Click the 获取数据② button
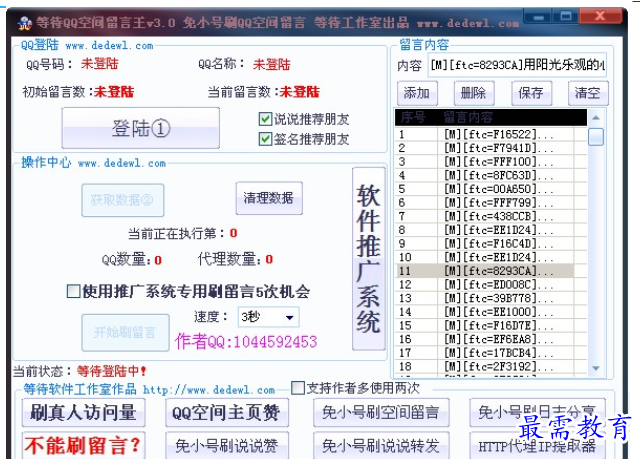Screen dimensions: 640x459 pyautogui.click(x=122, y=200)
